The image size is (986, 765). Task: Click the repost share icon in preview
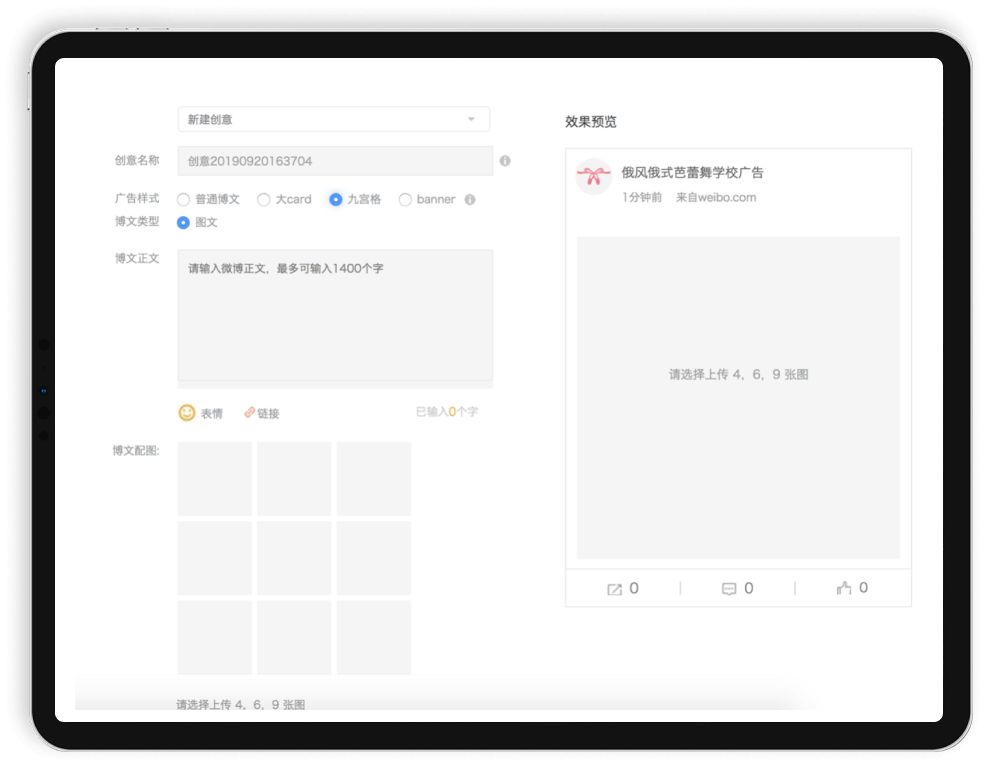(614, 589)
